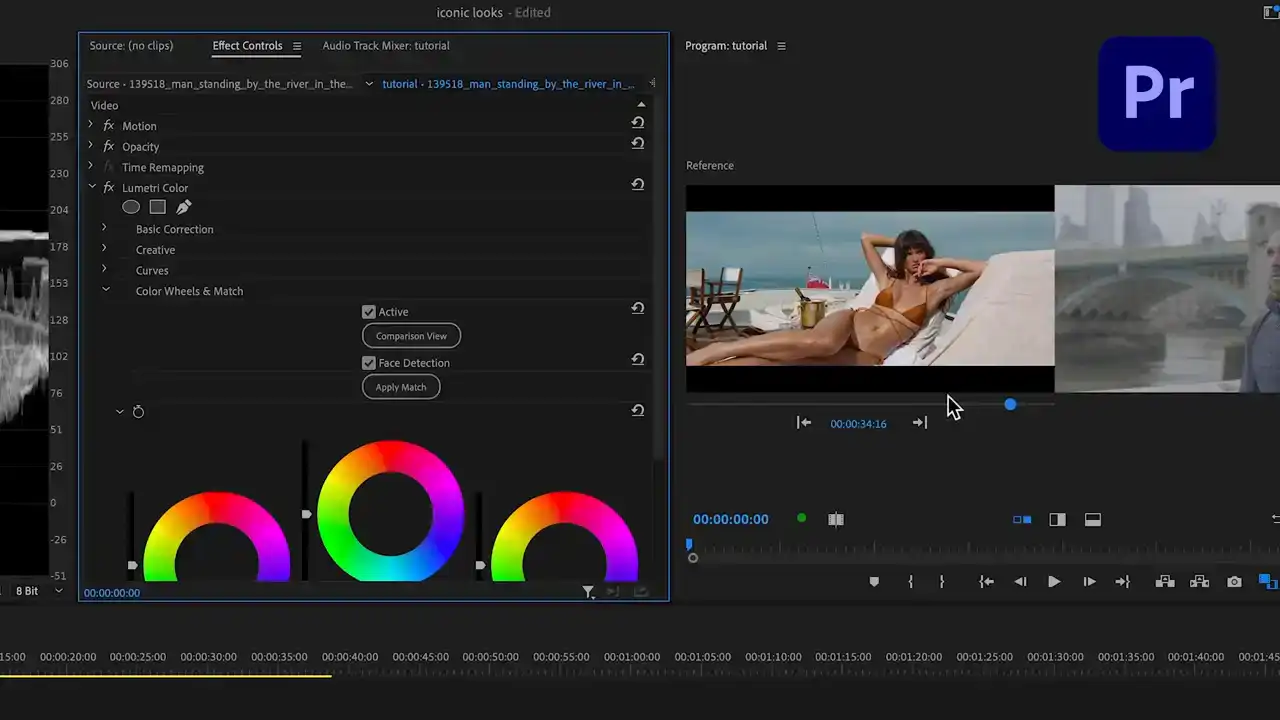This screenshot has width=1280, height=720.
Task: Switch comparison to vertical split view
Action: tap(1057, 520)
